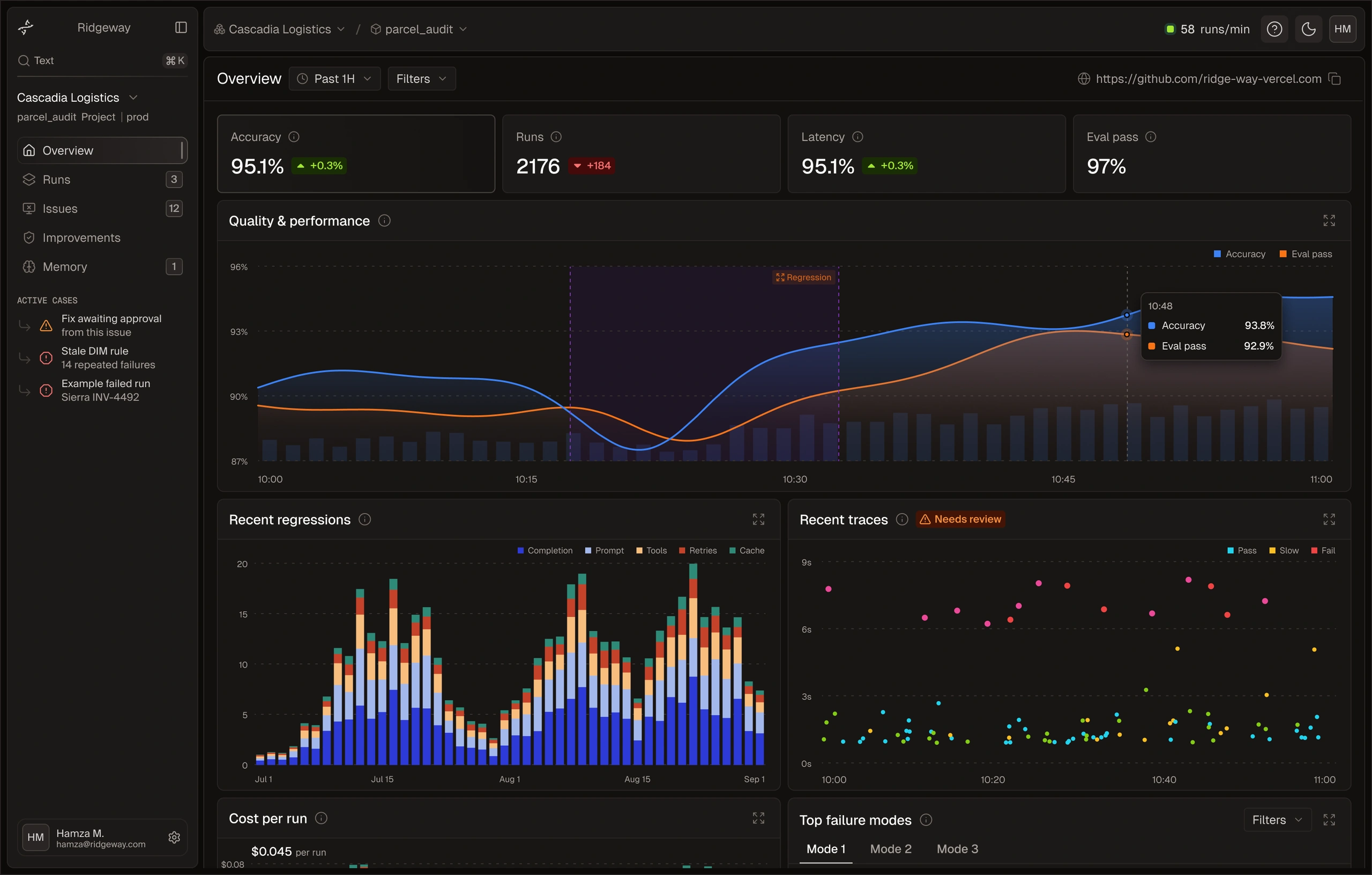Collapse the sidebar with the panel icon
Image resolution: width=1372 pixels, height=875 pixels.
point(181,27)
